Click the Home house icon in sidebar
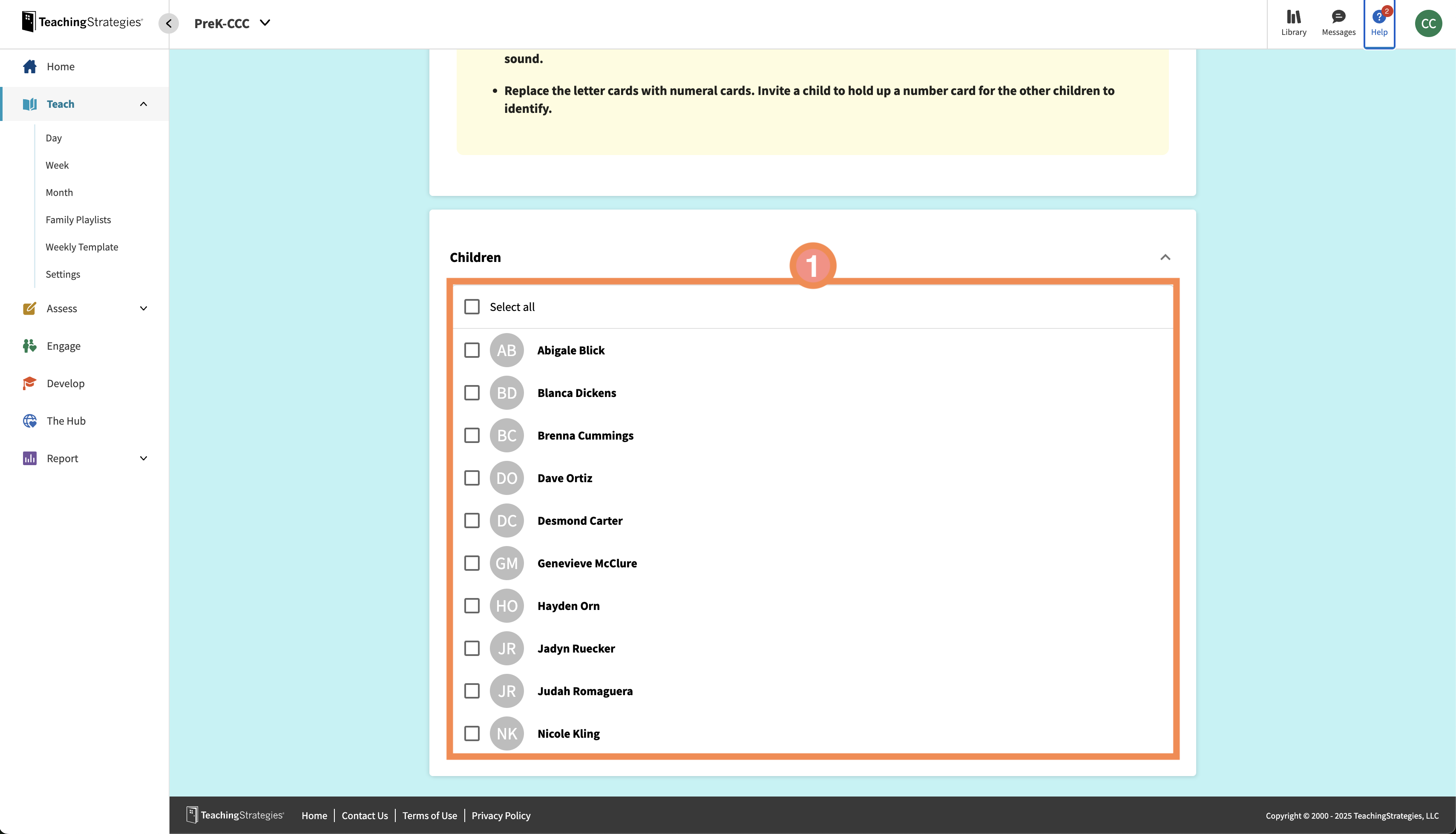The width and height of the screenshot is (1456, 834). tap(30, 66)
